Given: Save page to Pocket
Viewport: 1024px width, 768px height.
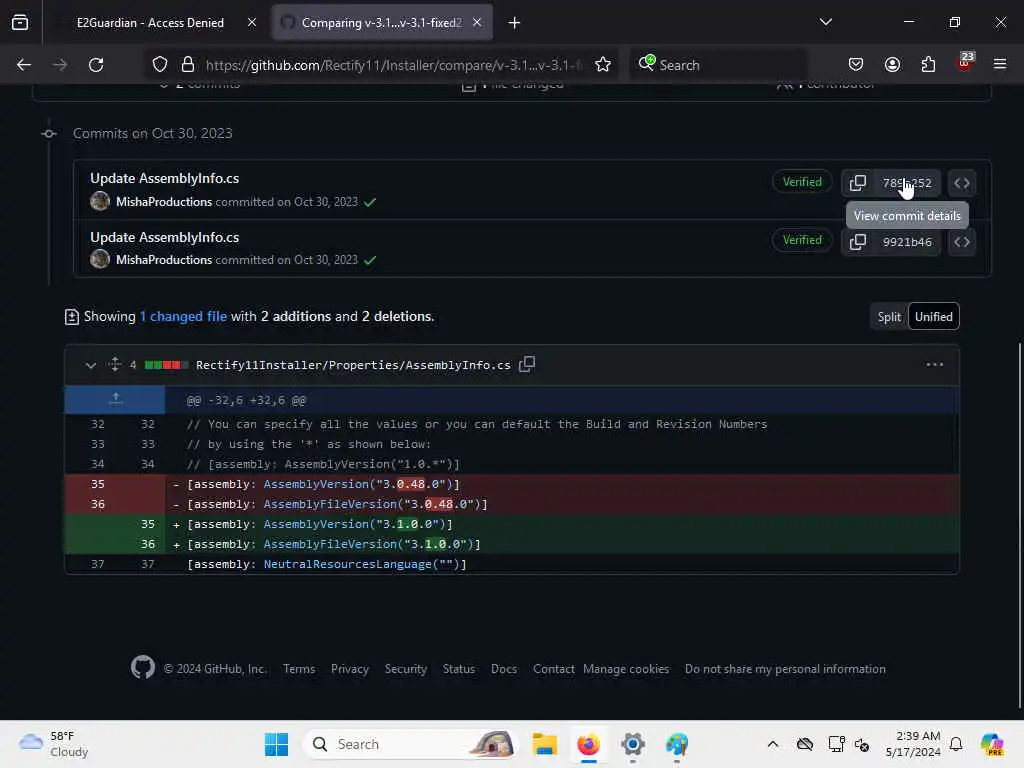Looking at the screenshot, I should click(856, 65).
